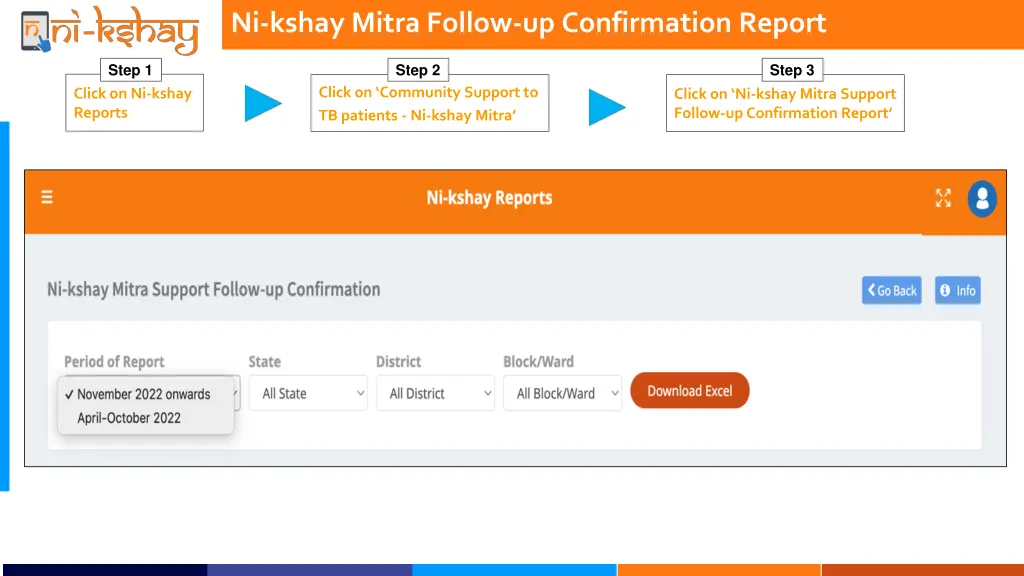Image resolution: width=1024 pixels, height=576 pixels.
Task: Click the back chevron inside Go Back
Action: pyautogui.click(x=872, y=290)
